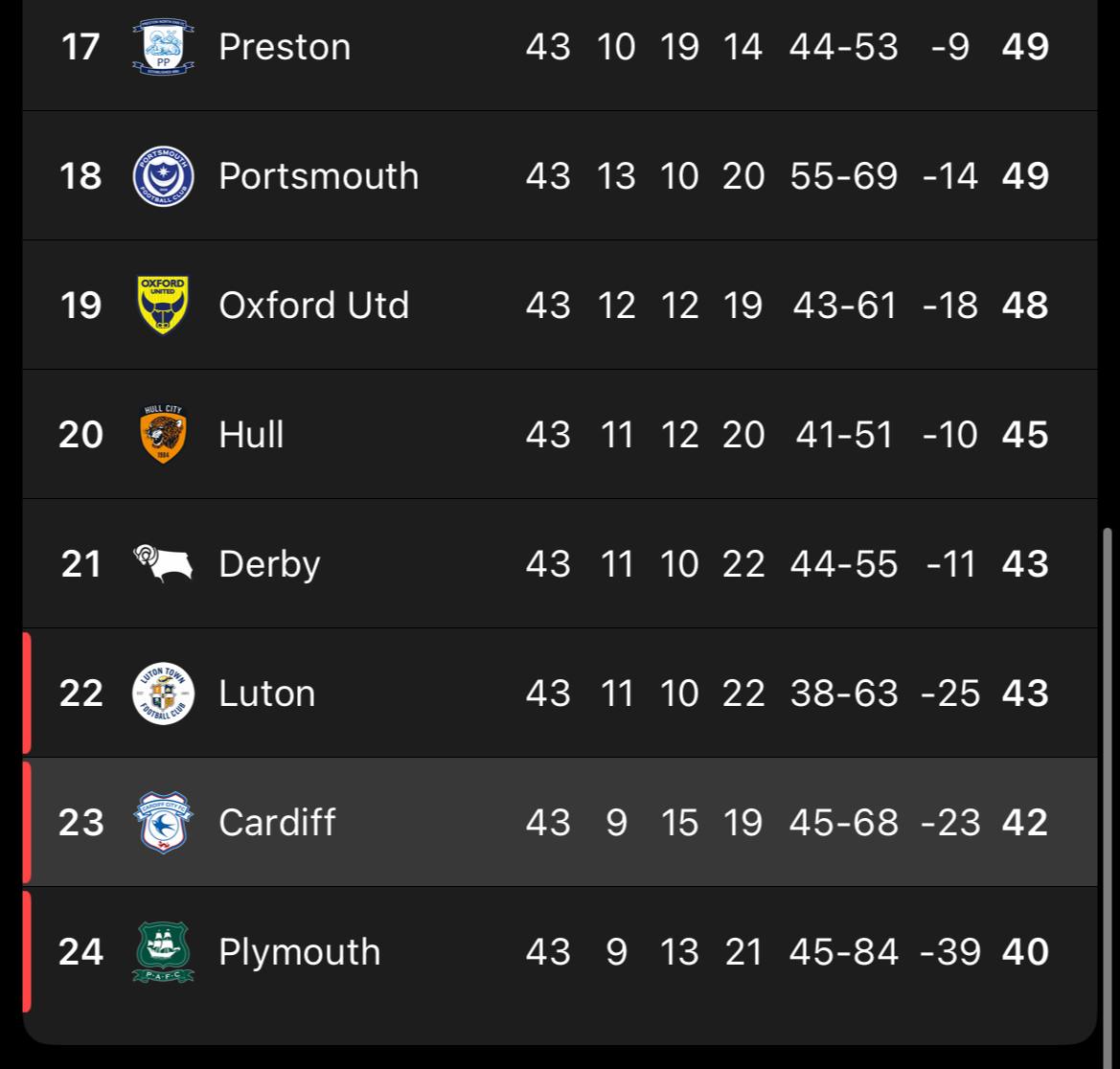
Task: Tap the Luton Town crest
Action: click(163, 693)
